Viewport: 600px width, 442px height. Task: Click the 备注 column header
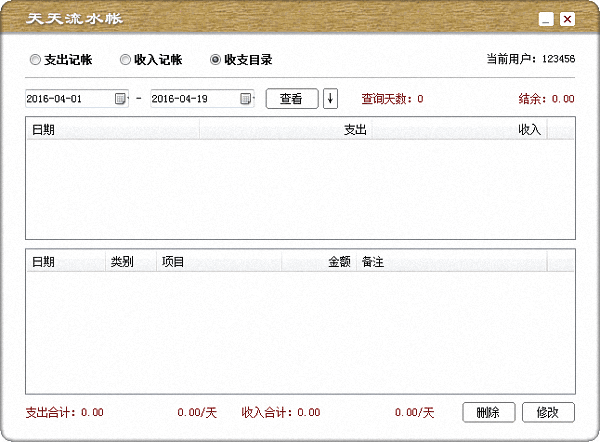pos(450,262)
